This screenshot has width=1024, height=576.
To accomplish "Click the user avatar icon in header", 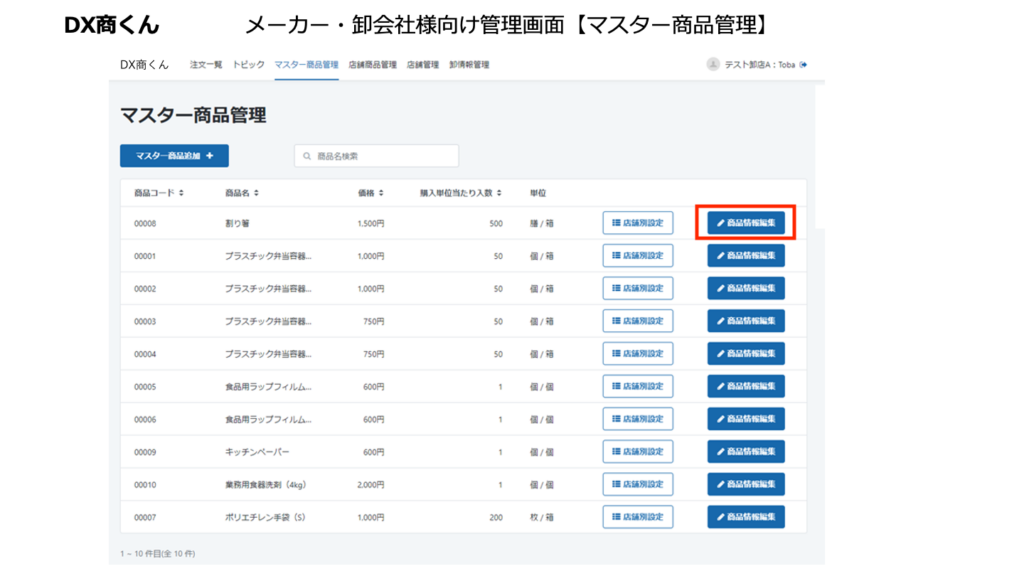I will pos(713,64).
